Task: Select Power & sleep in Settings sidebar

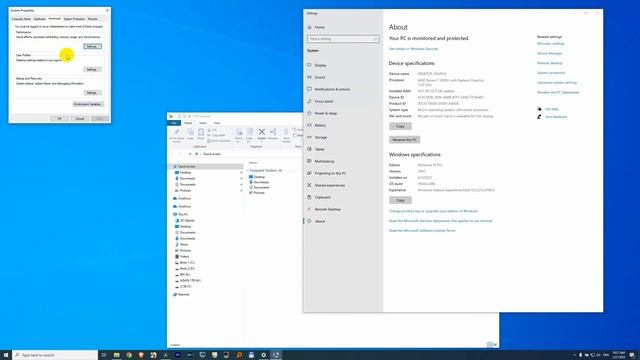Action: (x=326, y=113)
